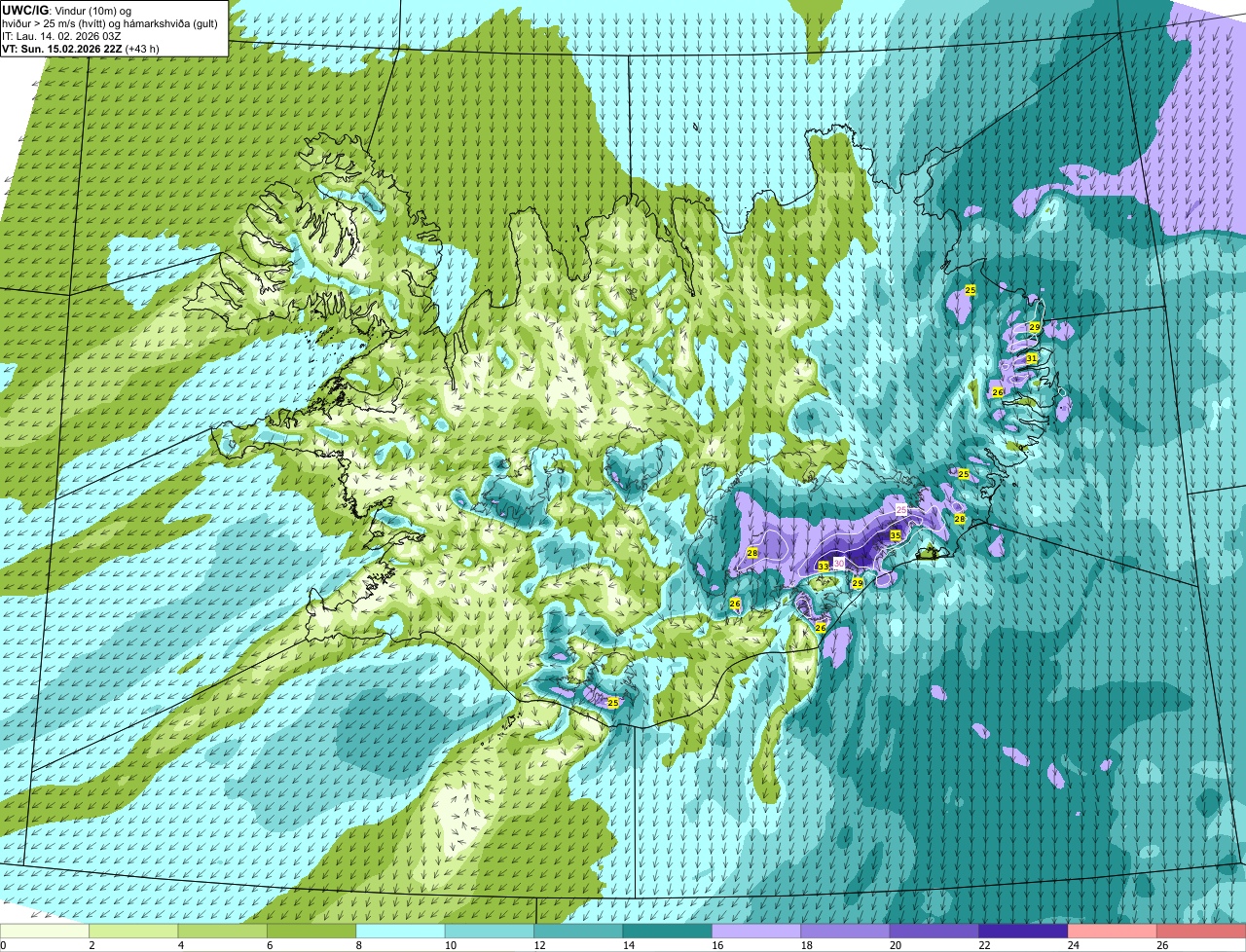Click the 16–18 m/s lavender swatch

click(756, 931)
